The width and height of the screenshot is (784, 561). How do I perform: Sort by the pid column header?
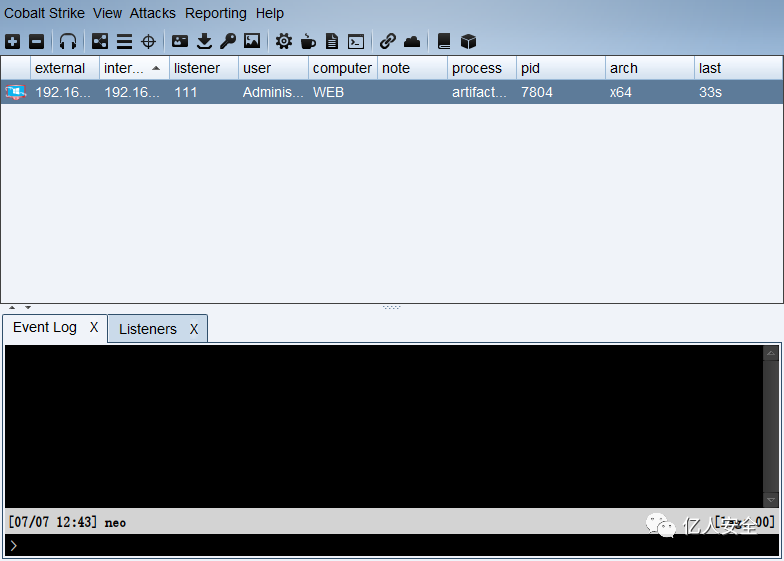click(x=561, y=68)
